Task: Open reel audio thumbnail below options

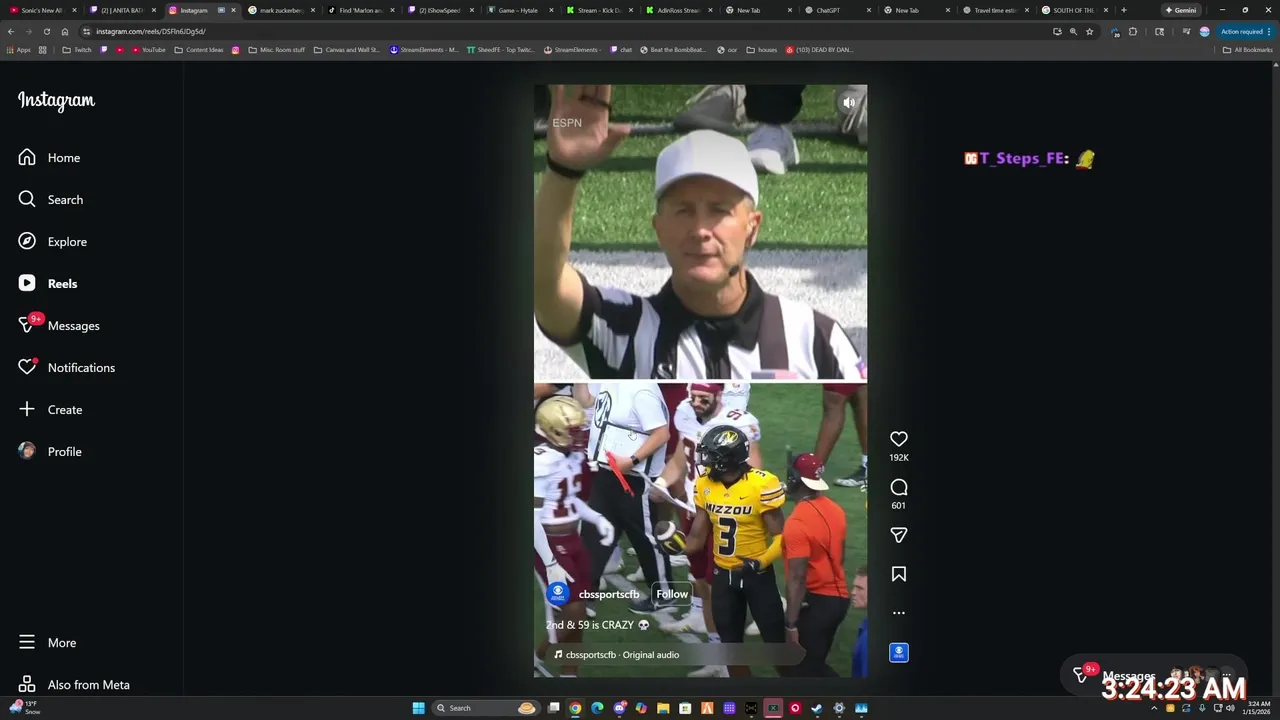Action: point(899,652)
